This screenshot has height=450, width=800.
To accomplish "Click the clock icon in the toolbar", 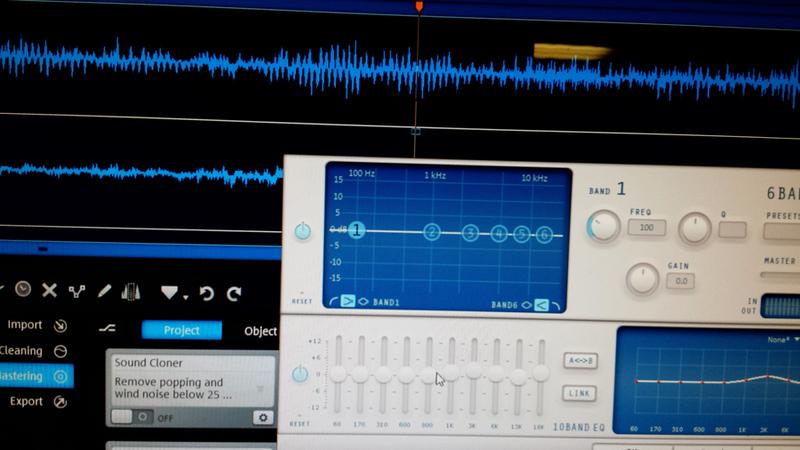I will (x=22, y=289).
